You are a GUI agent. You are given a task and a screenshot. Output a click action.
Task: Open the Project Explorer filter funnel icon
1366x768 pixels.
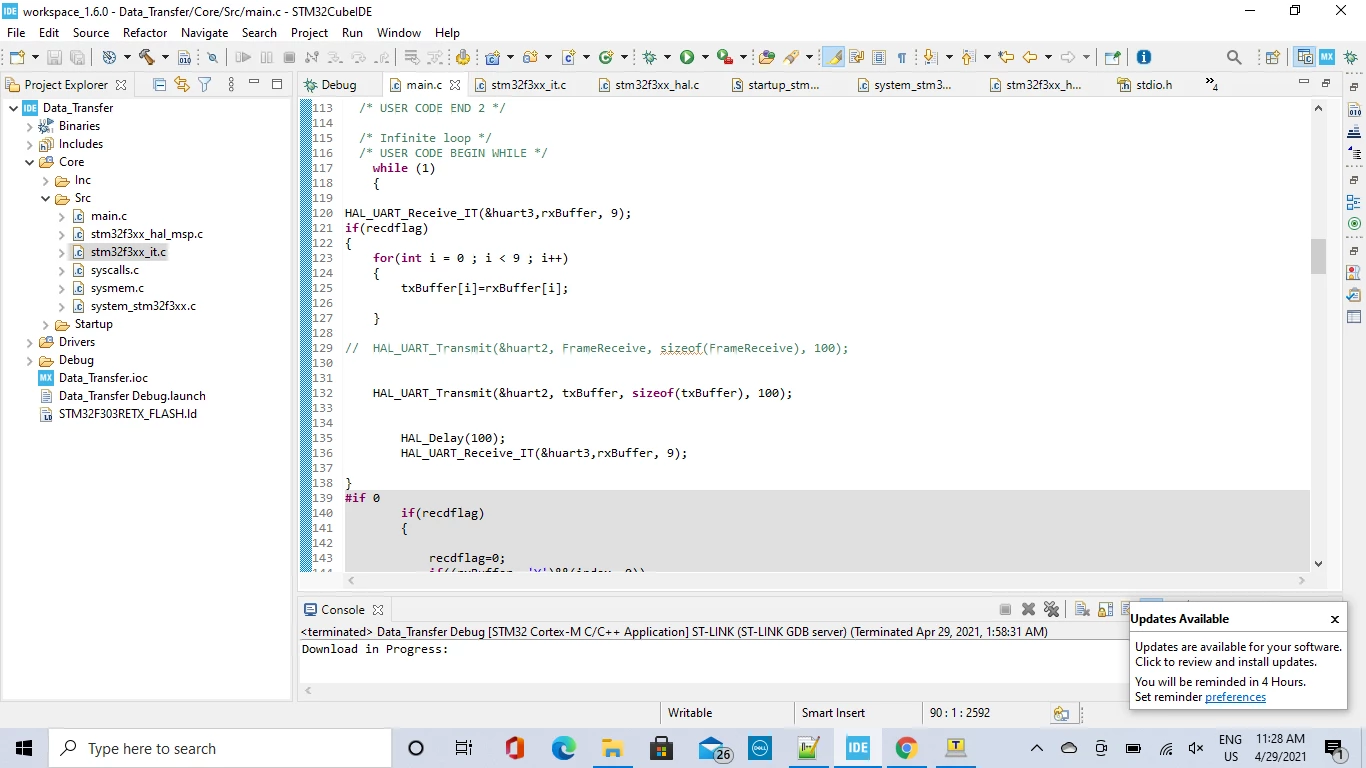(x=205, y=85)
